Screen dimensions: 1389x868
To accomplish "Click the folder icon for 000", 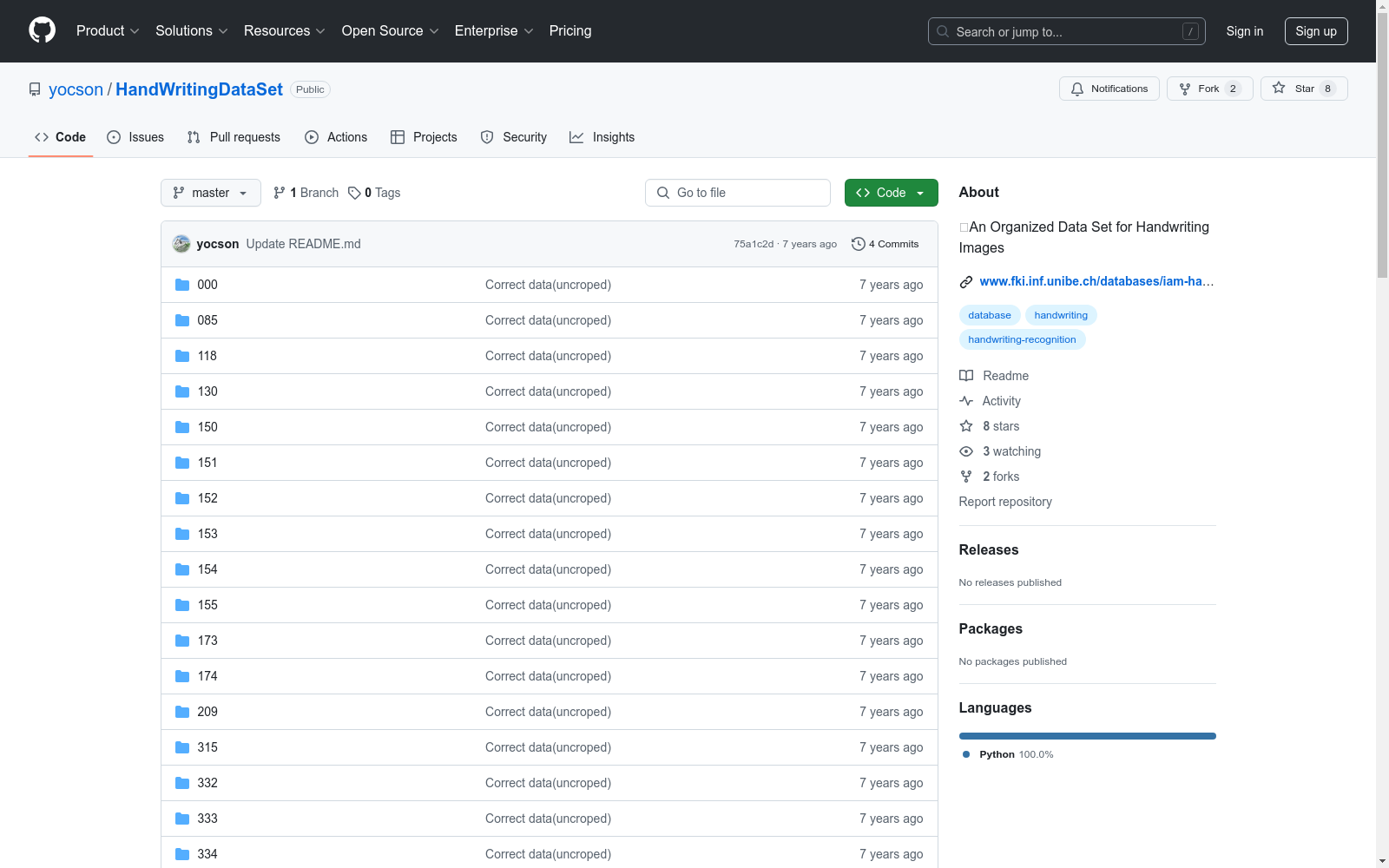I will coord(182,285).
